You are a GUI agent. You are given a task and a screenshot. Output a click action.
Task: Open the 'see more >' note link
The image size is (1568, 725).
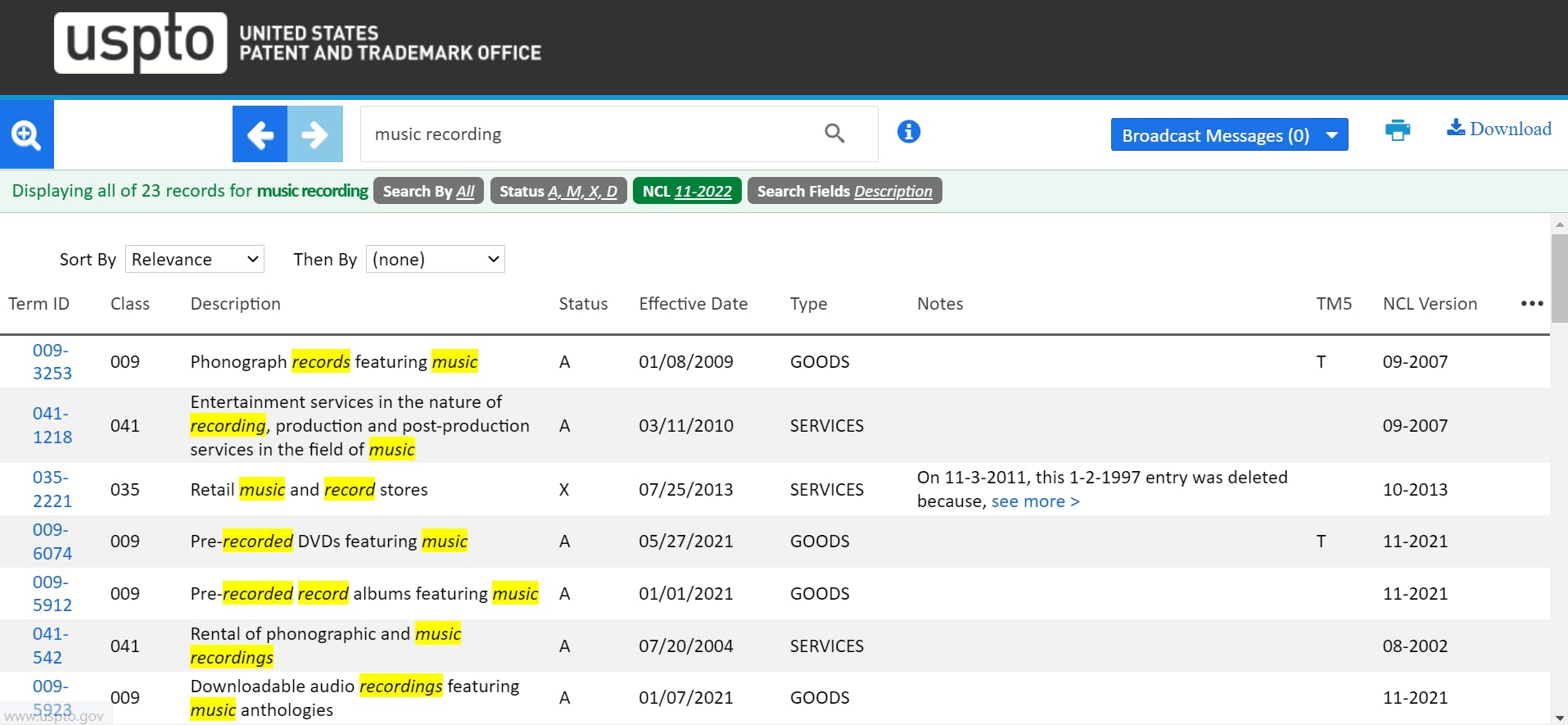coord(1035,501)
